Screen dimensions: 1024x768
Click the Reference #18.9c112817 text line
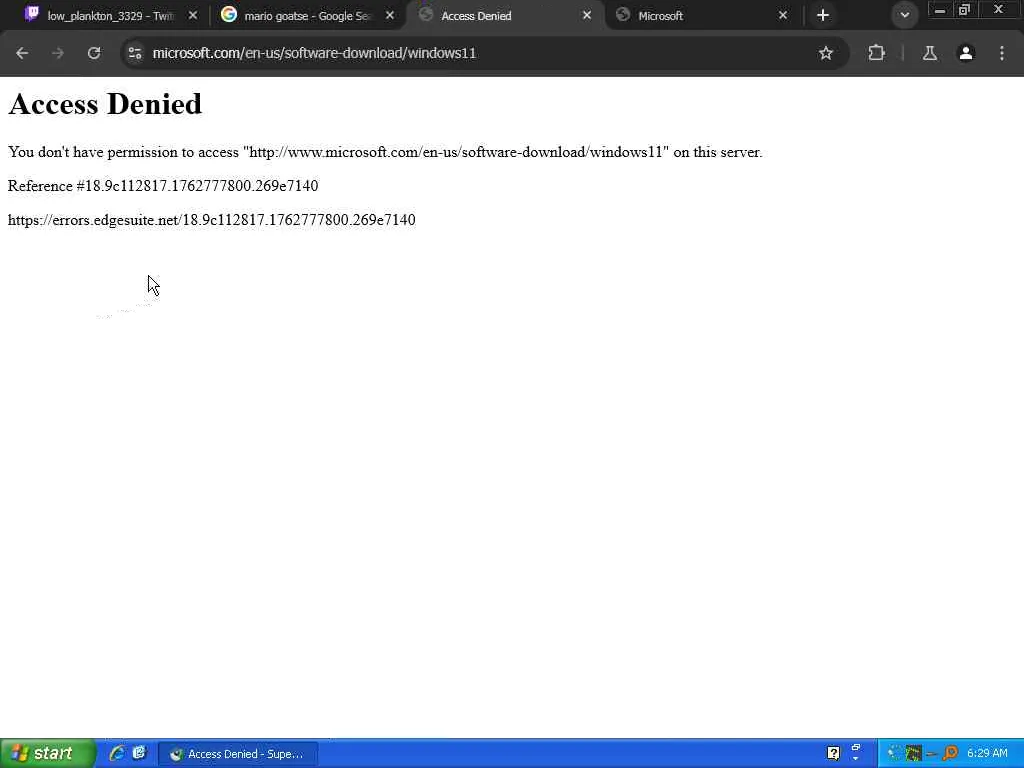[x=163, y=186]
